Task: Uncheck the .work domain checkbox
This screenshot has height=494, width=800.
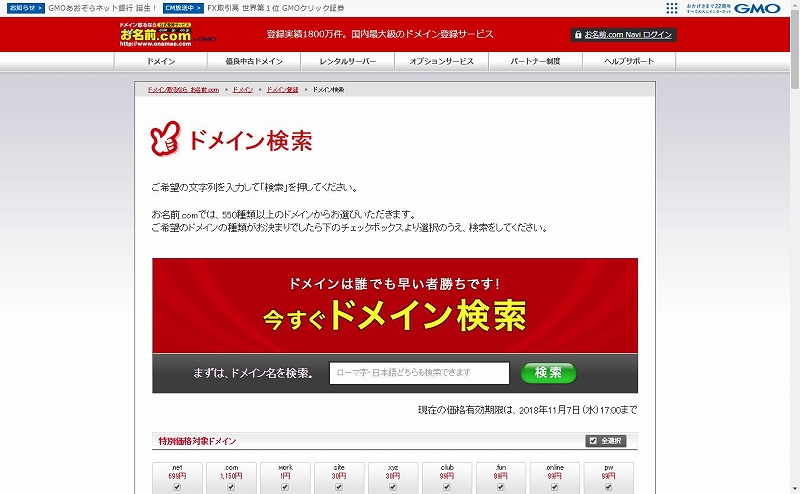Action: click(x=285, y=487)
